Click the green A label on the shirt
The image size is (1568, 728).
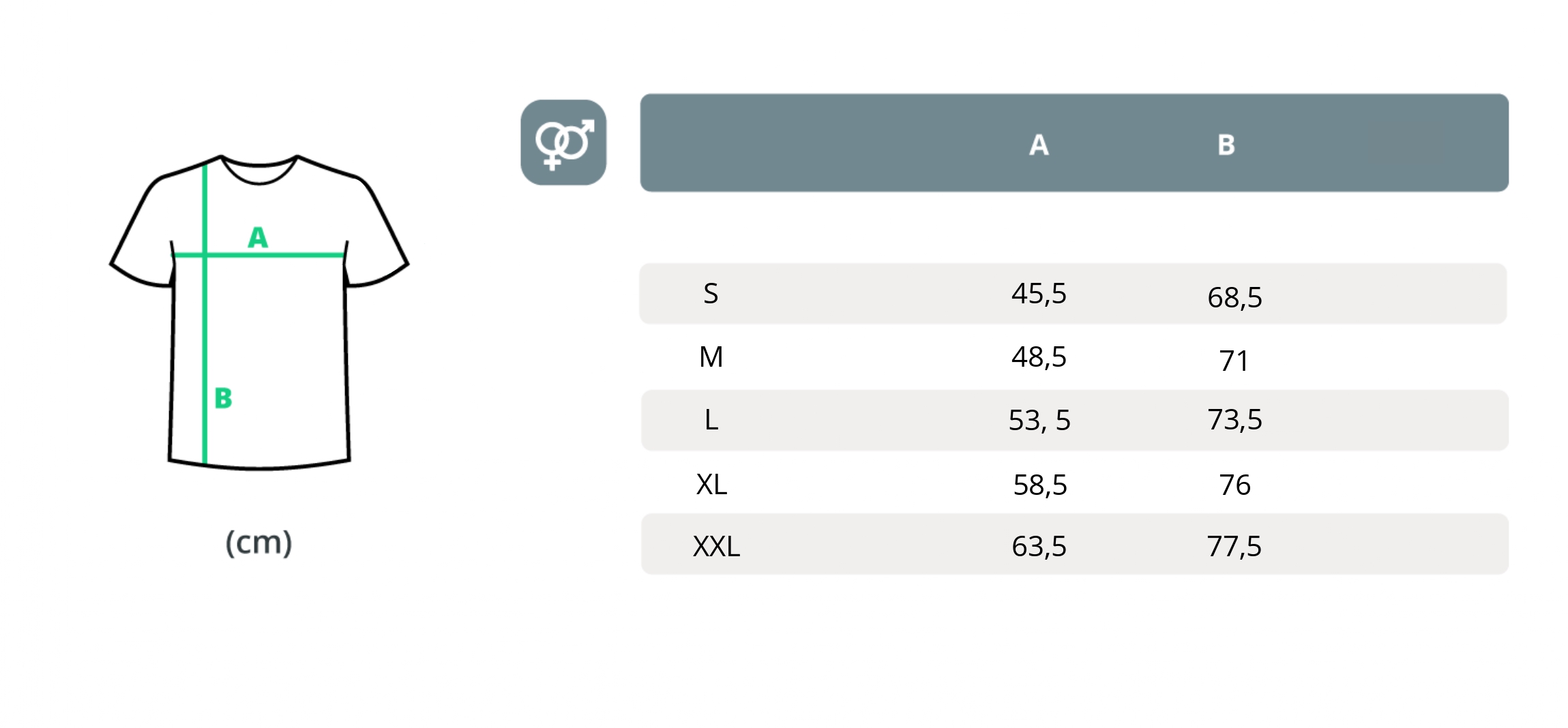pos(258,237)
